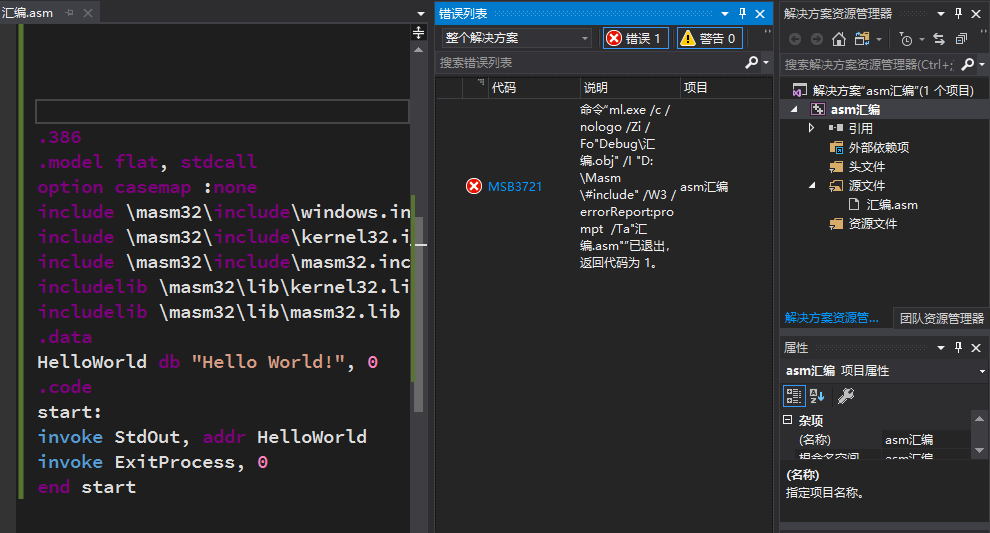Click the editor navigation bar box above .386
The height and width of the screenshot is (533, 990).
pyautogui.click(x=222, y=111)
